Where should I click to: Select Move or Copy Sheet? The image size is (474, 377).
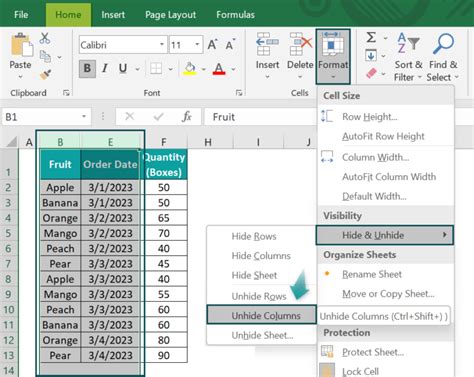(x=386, y=294)
